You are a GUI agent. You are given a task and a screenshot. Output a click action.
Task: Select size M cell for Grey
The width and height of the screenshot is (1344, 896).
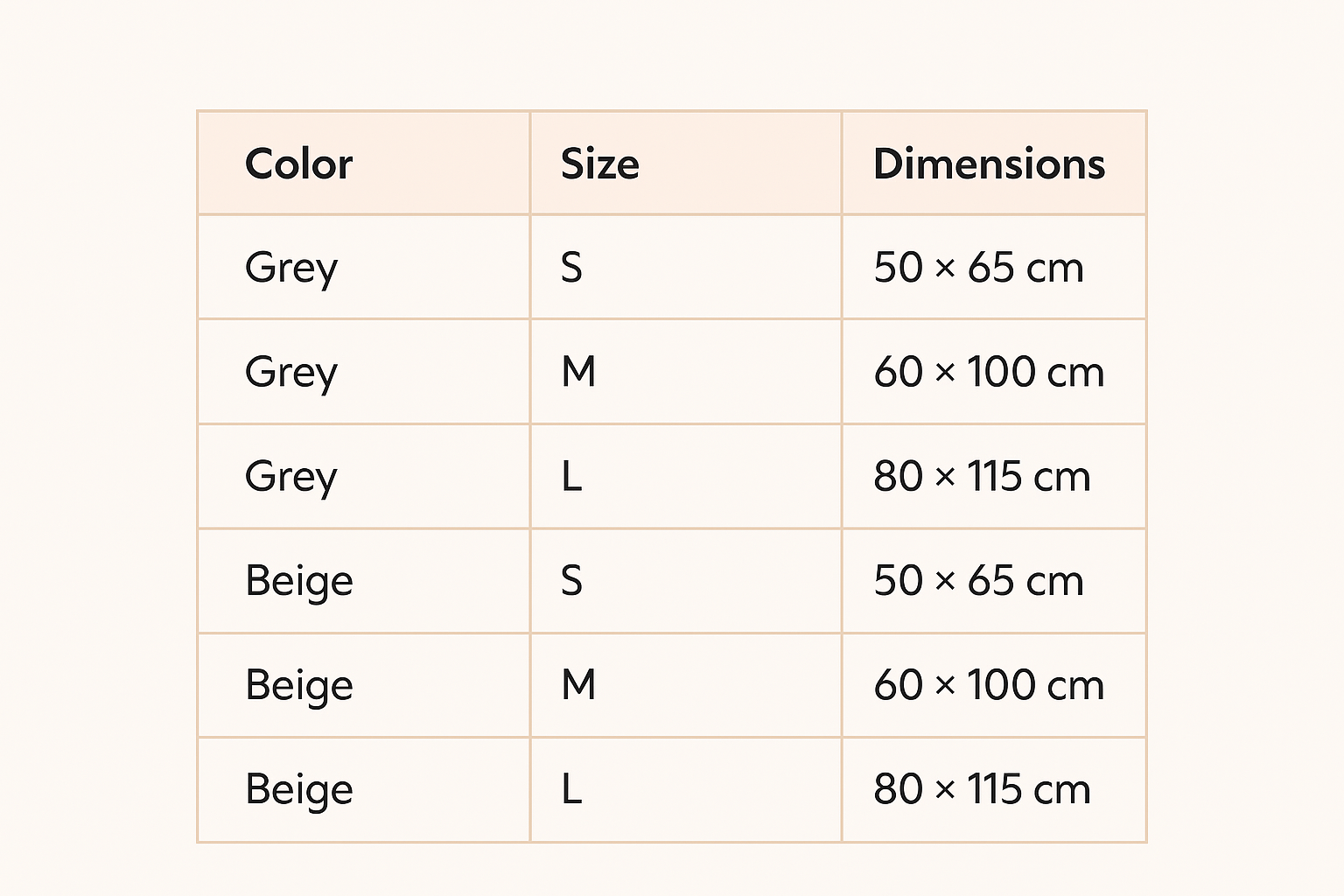578,372
